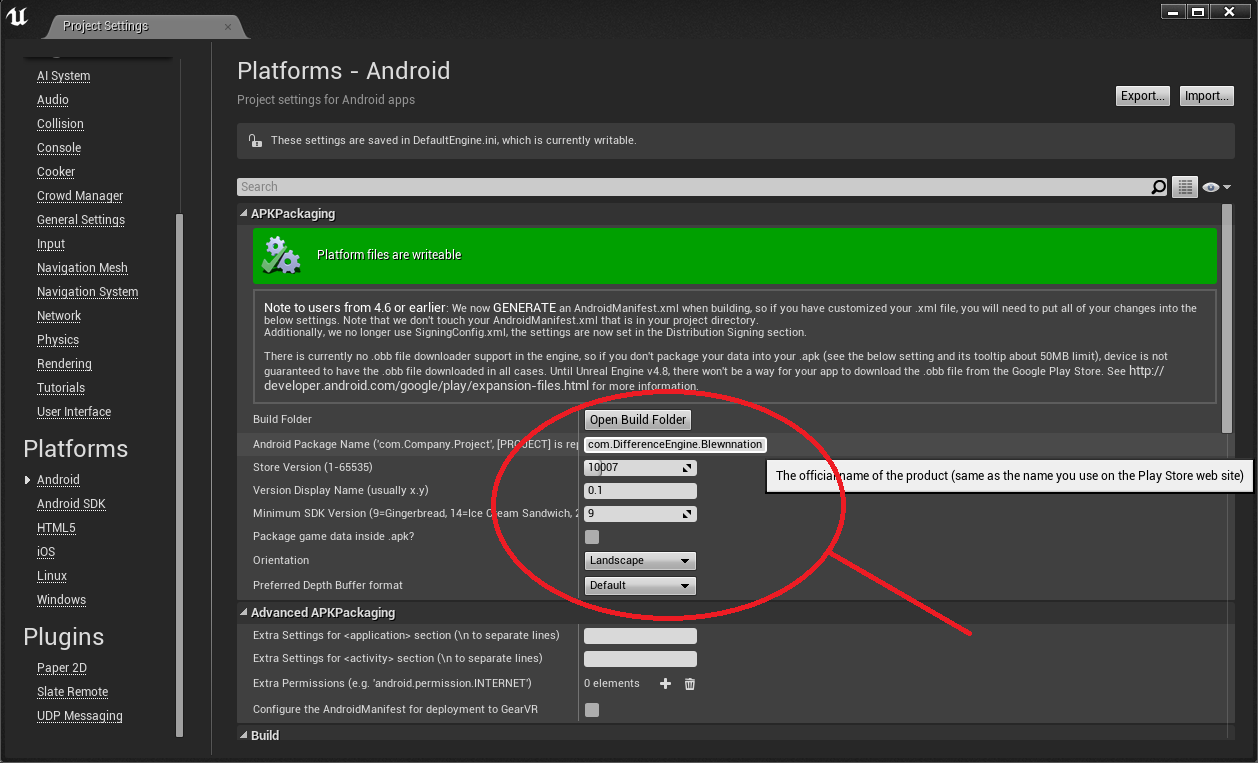This screenshot has height=763, width=1258.
Task: Edit Version Display Name field
Action: click(x=640, y=491)
